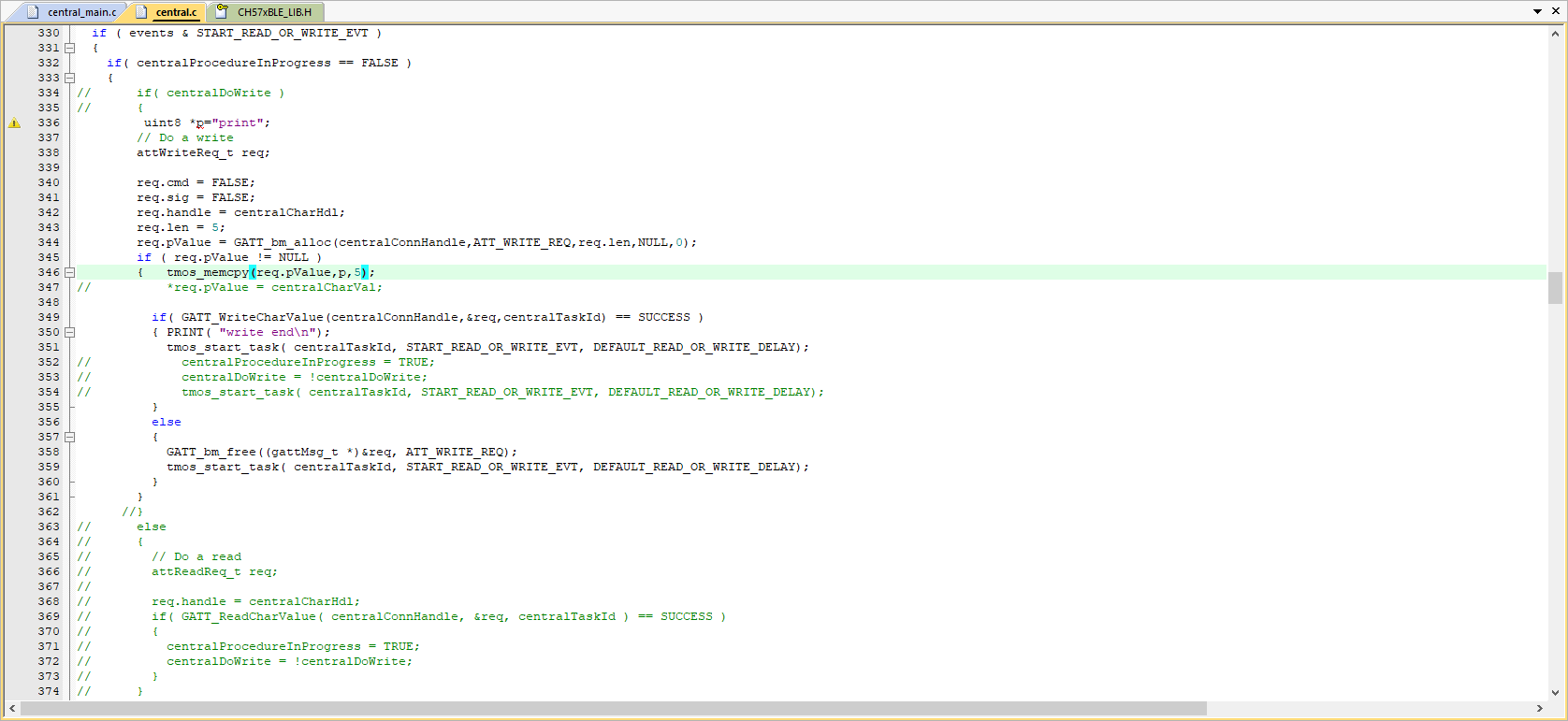The height and width of the screenshot is (721, 1568).
Task: Click the horizontal scrollbar right arrow
Action: (x=1539, y=708)
